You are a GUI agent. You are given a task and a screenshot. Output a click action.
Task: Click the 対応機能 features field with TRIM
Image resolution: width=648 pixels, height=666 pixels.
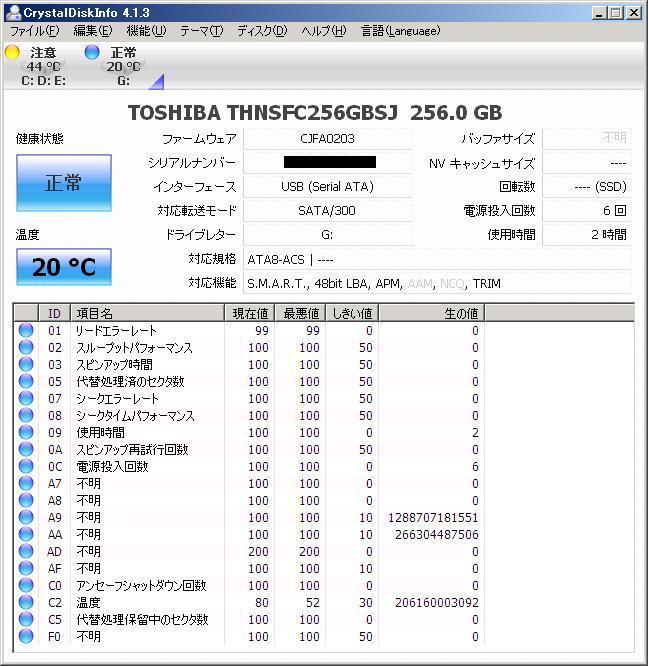tap(437, 283)
